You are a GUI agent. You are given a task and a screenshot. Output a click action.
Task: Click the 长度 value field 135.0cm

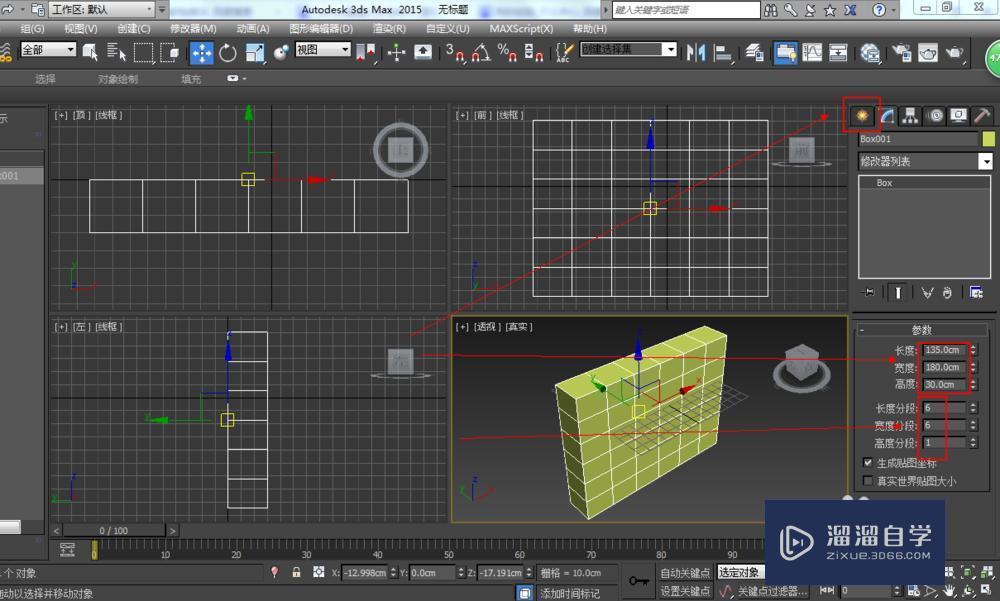point(945,350)
